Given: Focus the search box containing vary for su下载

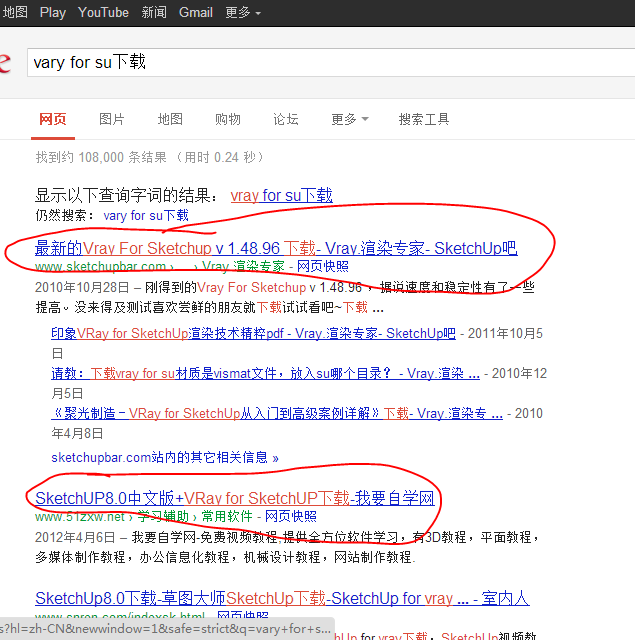Looking at the screenshot, I should click(331, 62).
